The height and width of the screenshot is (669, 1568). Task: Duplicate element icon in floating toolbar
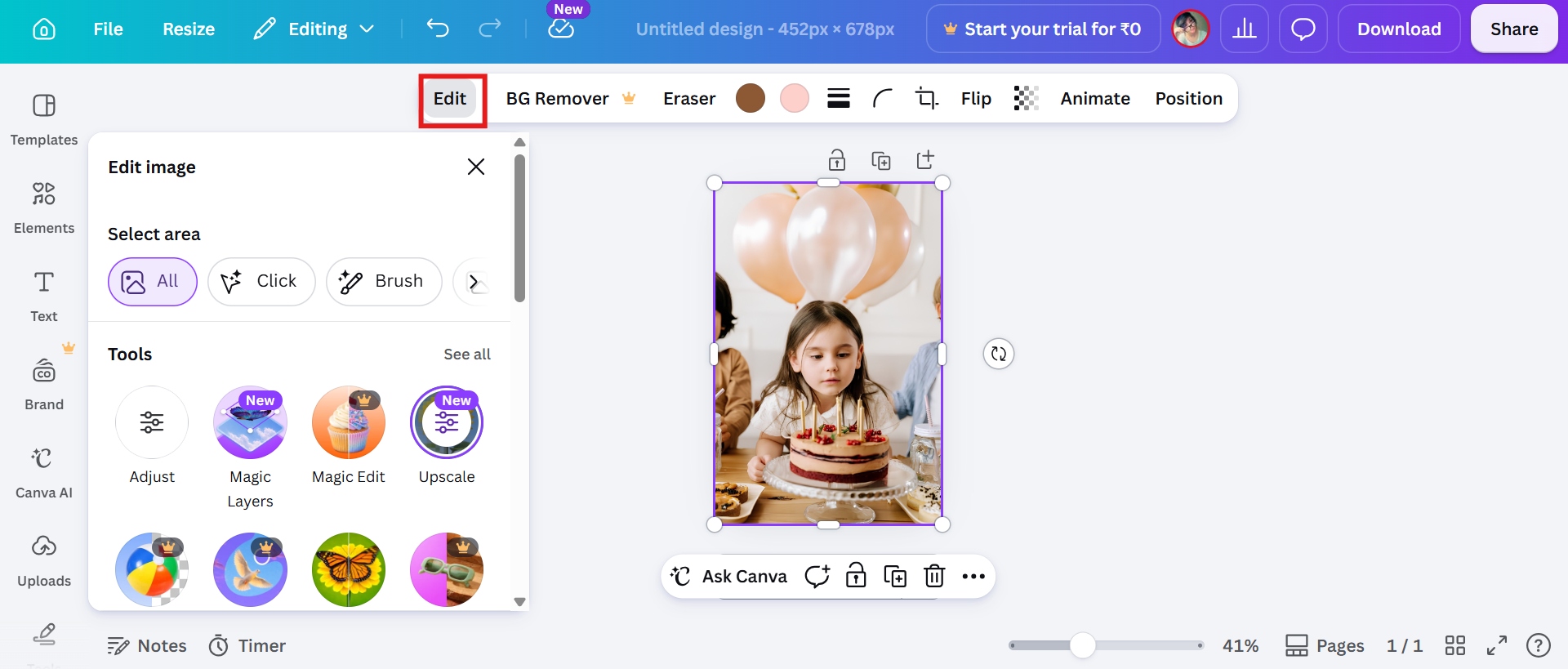coord(895,577)
